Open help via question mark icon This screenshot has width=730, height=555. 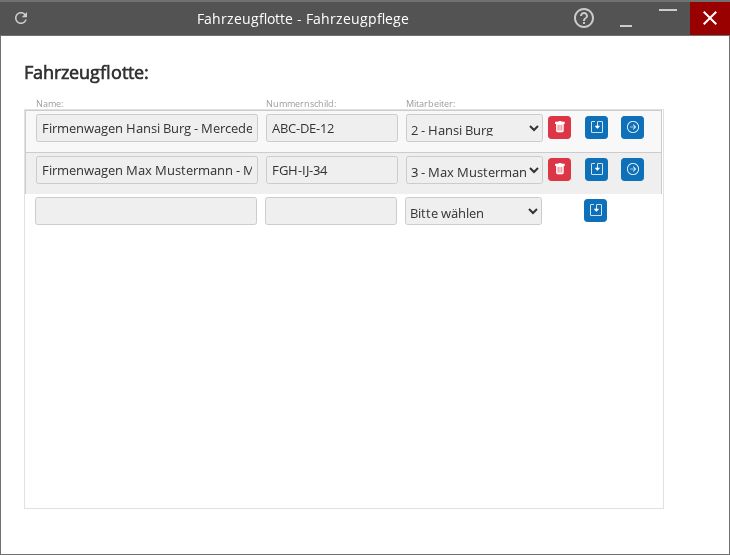click(584, 18)
